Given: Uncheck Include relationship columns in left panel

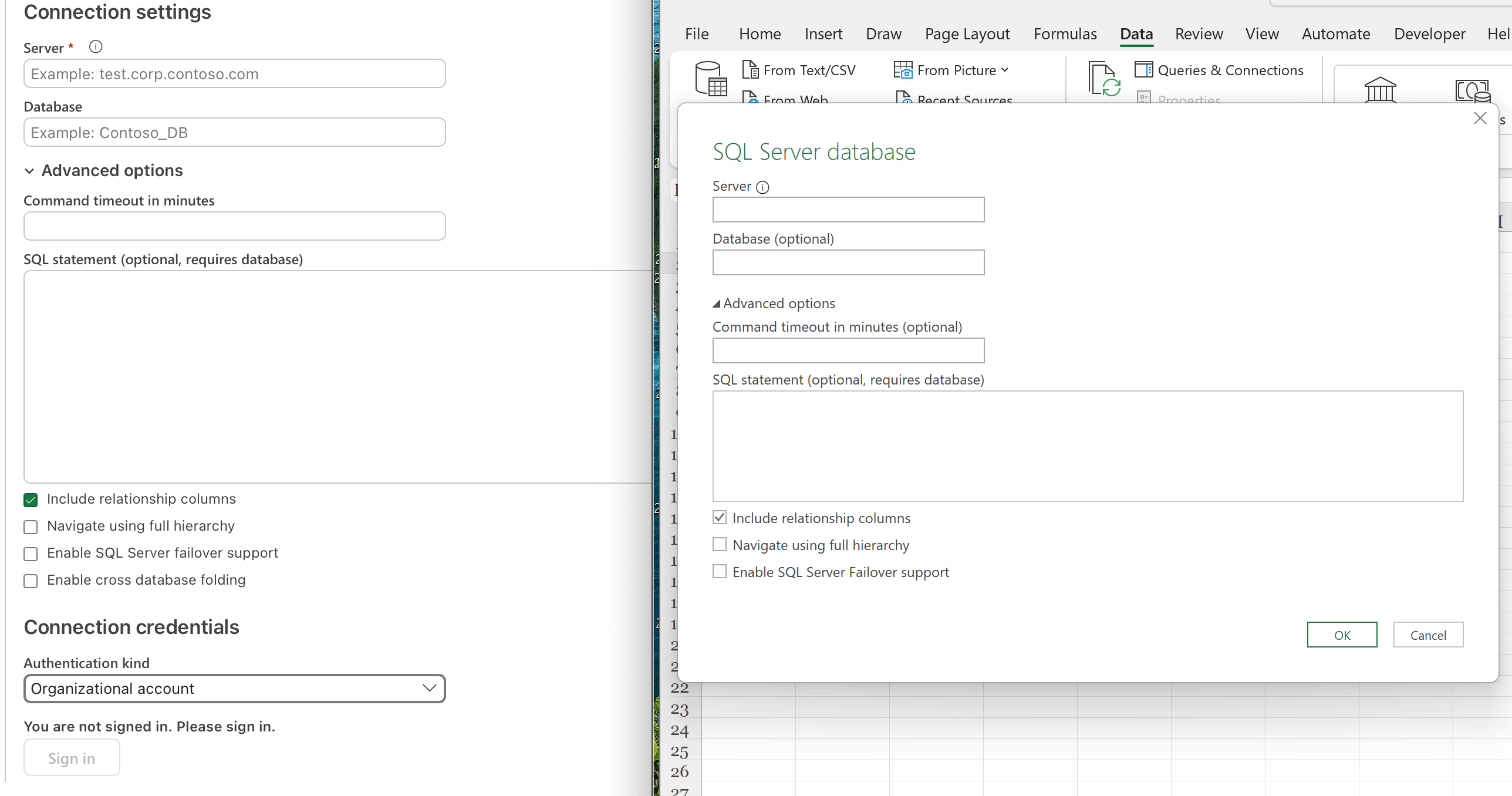Looking at the screenshot, I should coord(31,500).
